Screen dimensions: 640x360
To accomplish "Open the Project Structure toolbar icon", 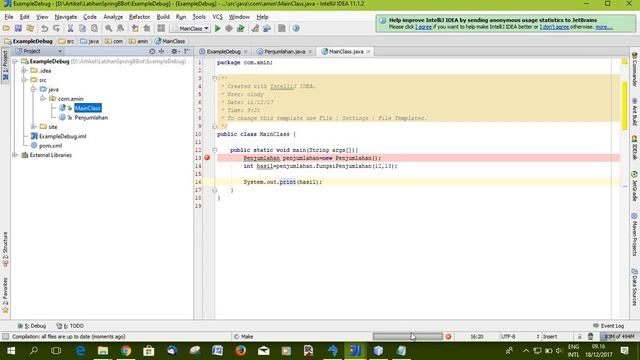I will (267, 28).
